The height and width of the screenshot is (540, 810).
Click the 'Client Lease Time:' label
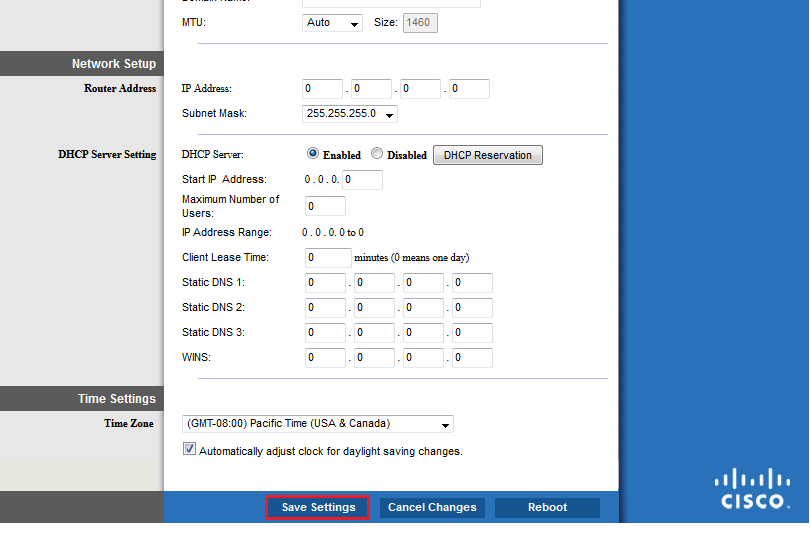[225, 257]
